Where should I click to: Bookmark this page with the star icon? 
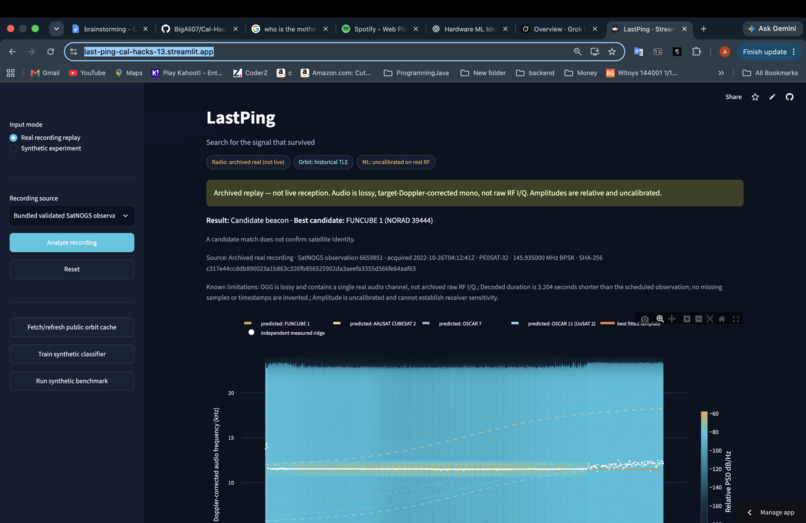click(612, 51)
